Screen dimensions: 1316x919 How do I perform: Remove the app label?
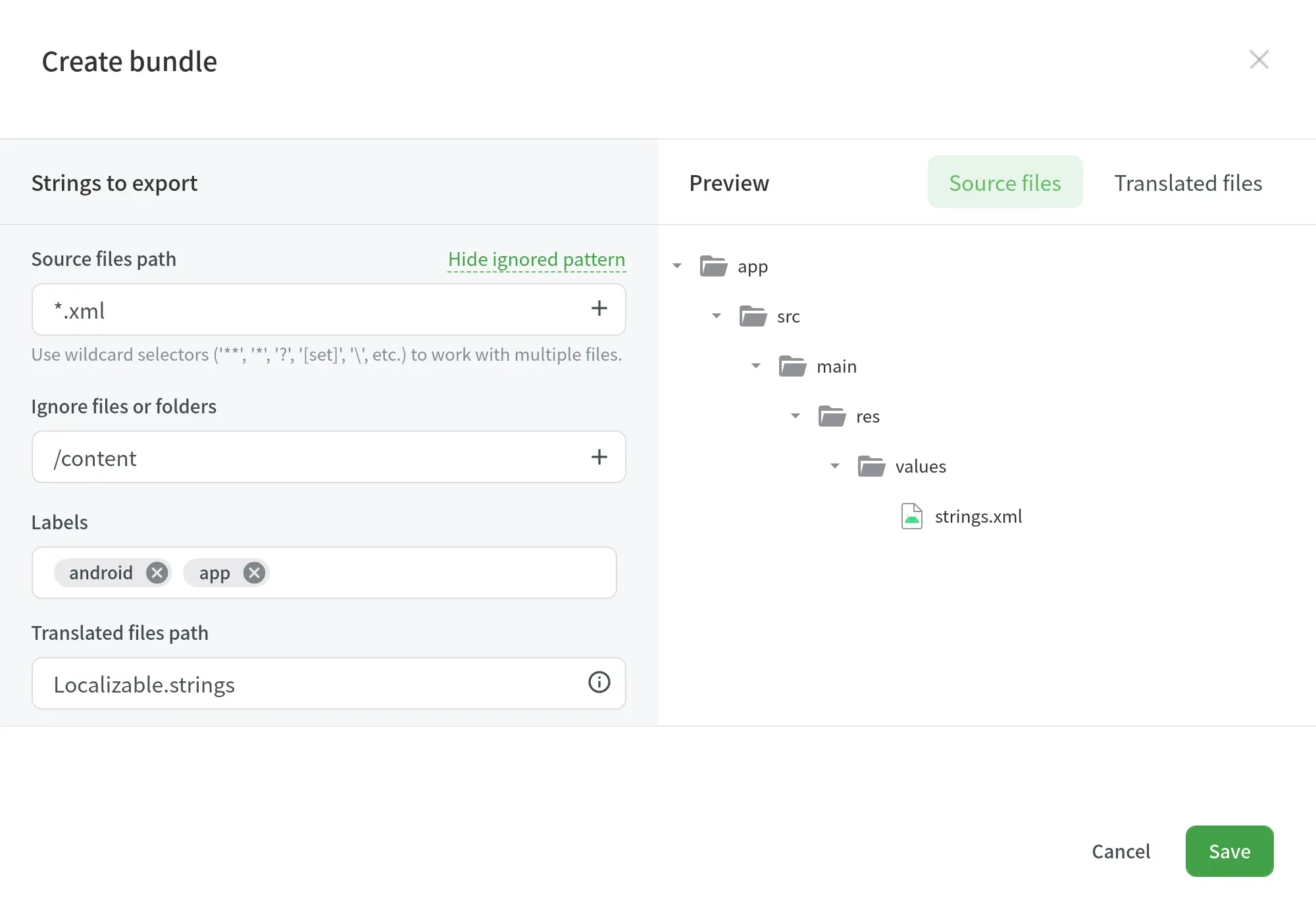[x=254, y=573]
